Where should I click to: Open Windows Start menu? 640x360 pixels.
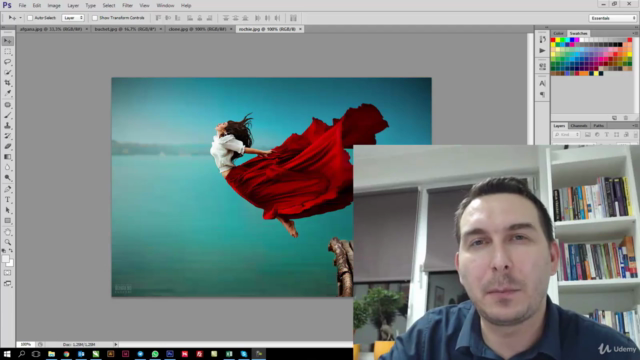coord(7,354)
